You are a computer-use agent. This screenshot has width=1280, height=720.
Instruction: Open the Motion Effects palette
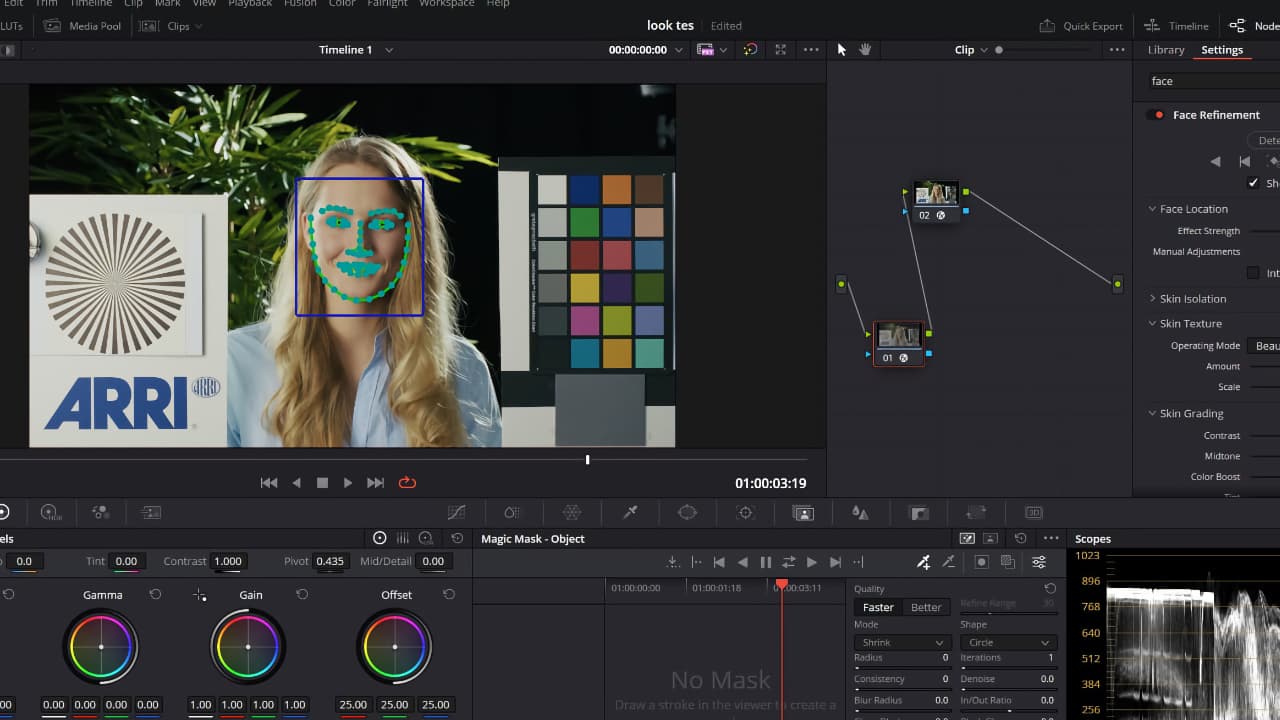pyautogui.click(x=151, y=512)
